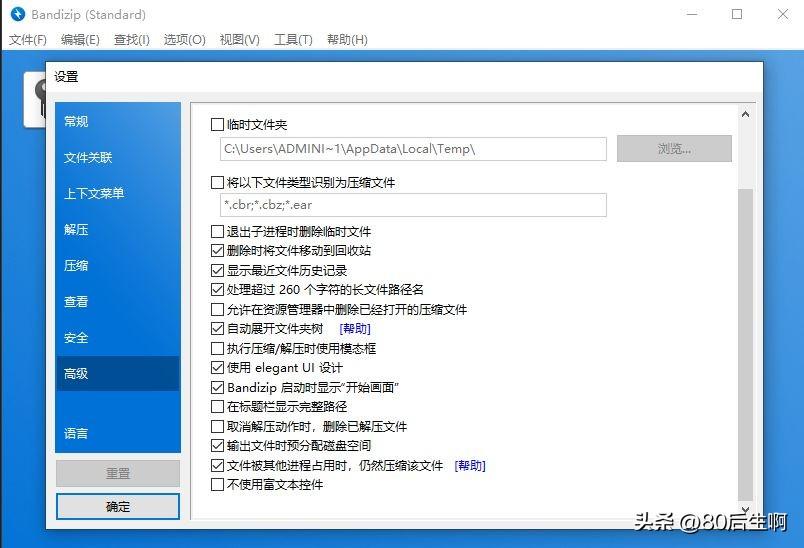Enable 将以下文件类型识别为压缩文件 checkbox

coord(217,182)
